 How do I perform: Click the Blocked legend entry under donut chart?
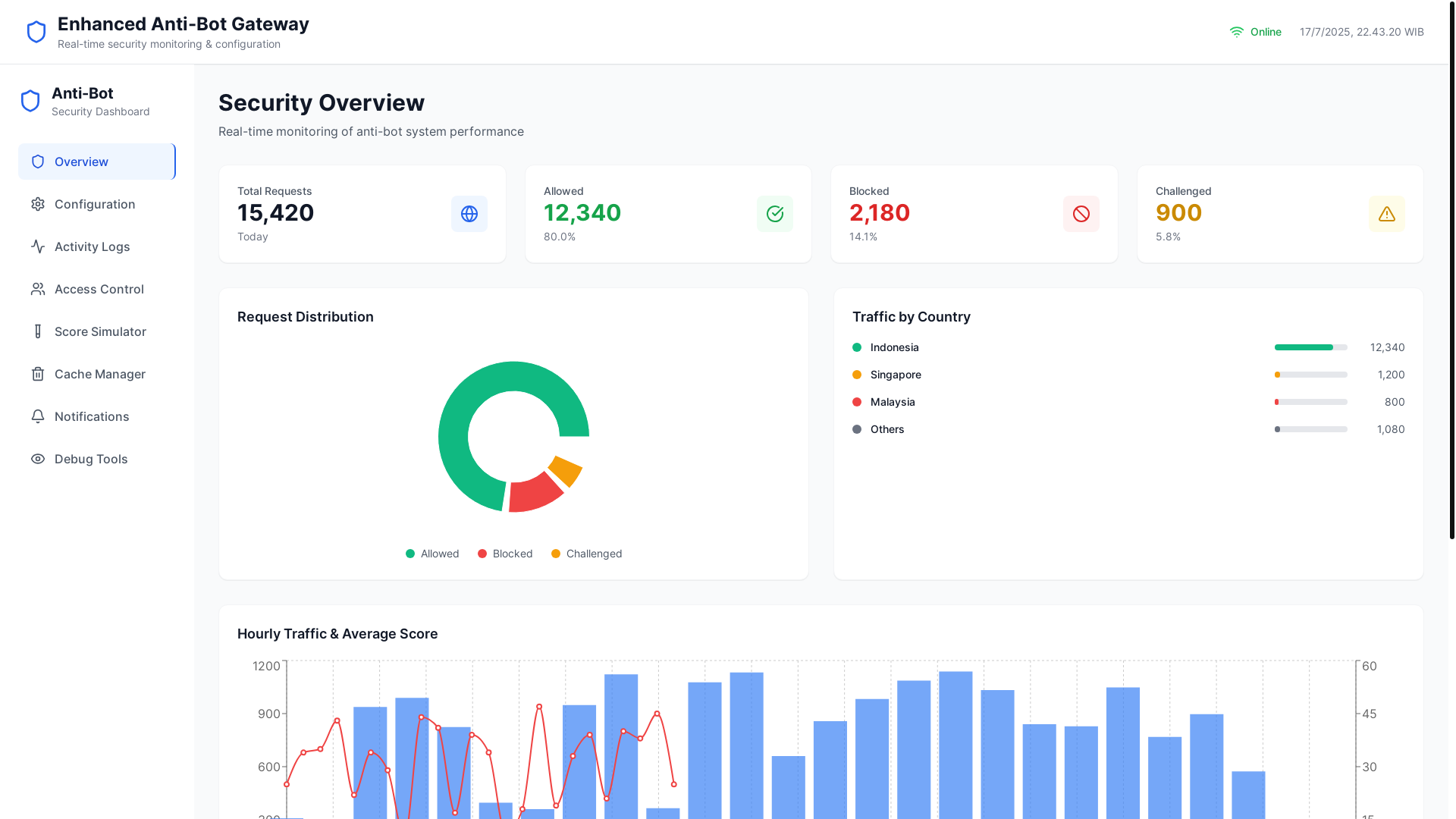coord(505,554)
